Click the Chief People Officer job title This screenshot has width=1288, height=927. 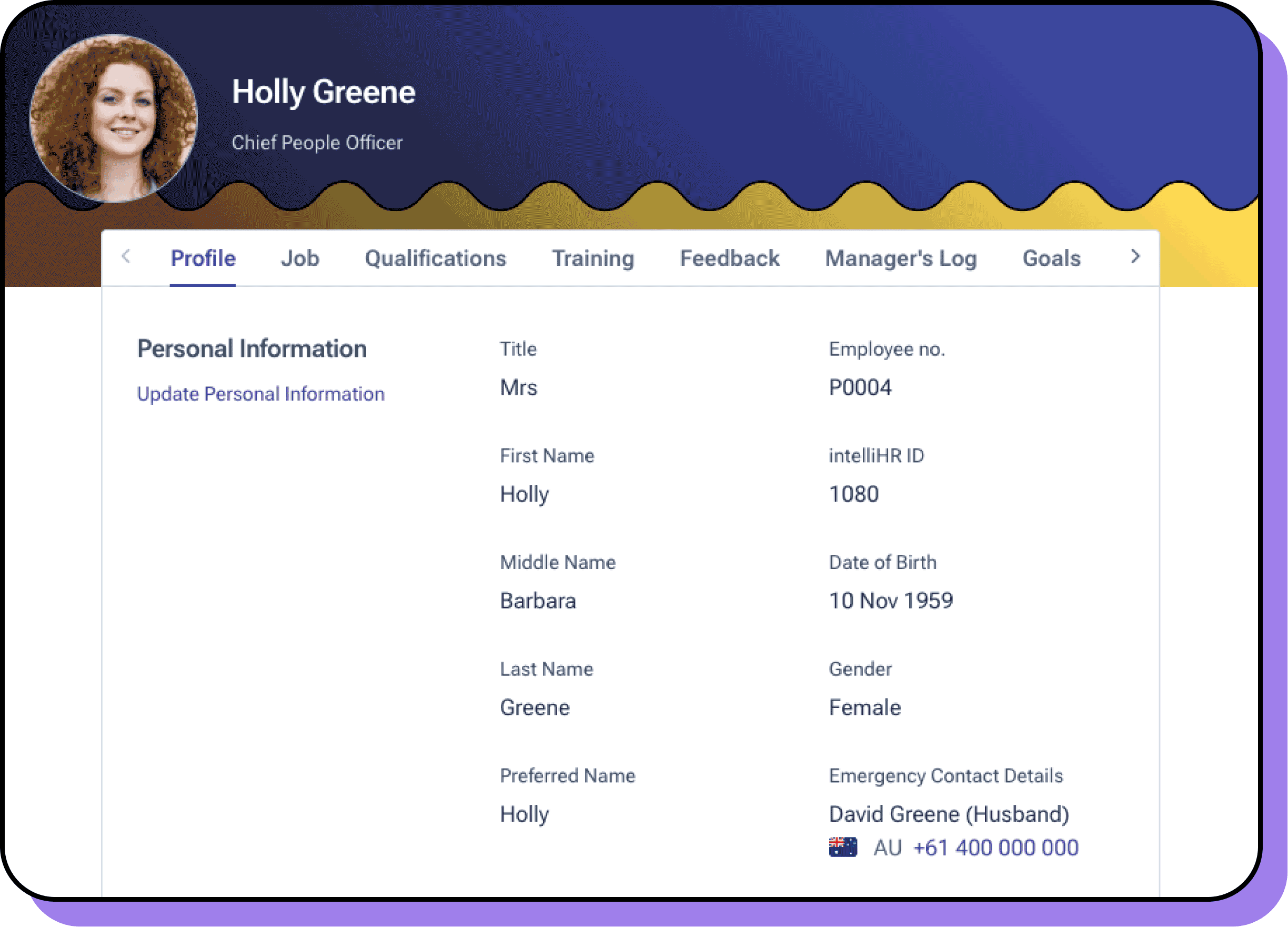click(x=317, y=142)
